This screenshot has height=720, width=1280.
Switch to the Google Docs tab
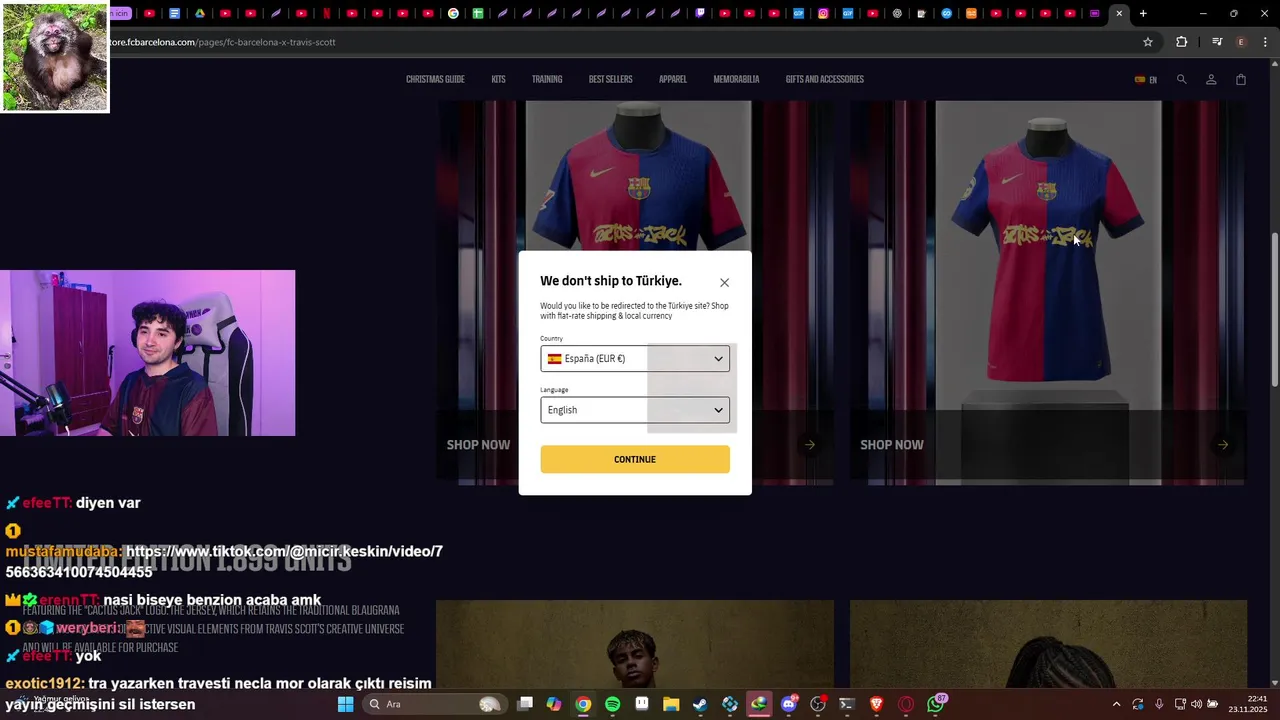(174, 14)
